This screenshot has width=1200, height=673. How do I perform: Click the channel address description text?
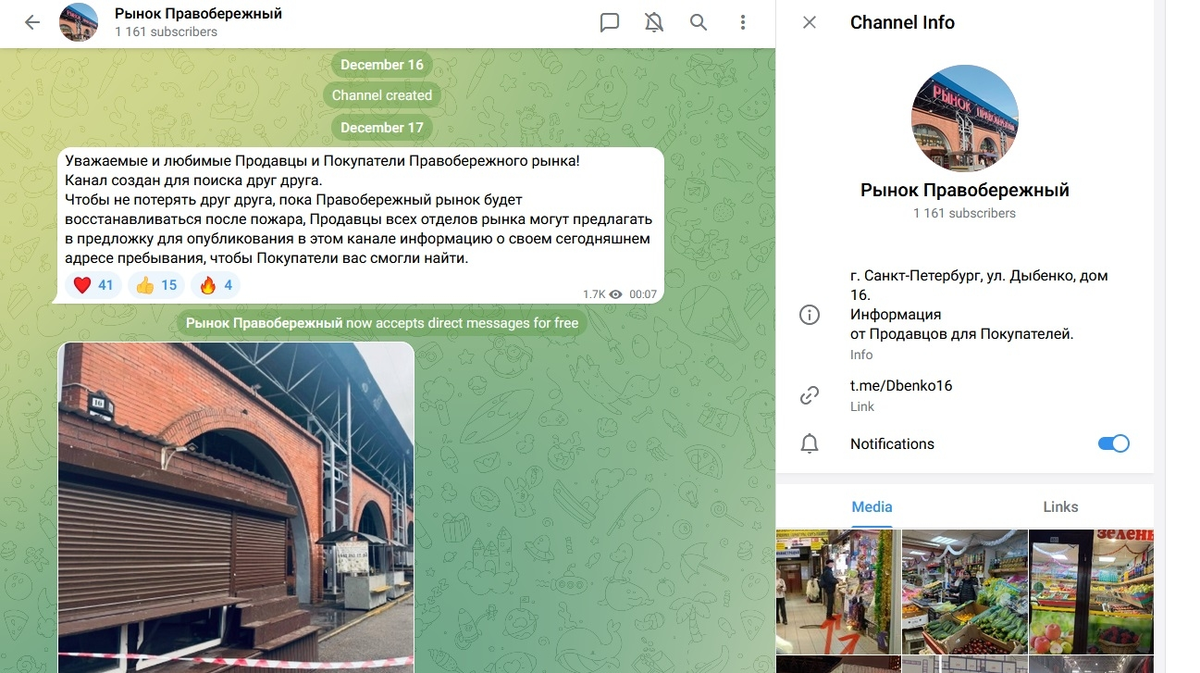[978, 305]
